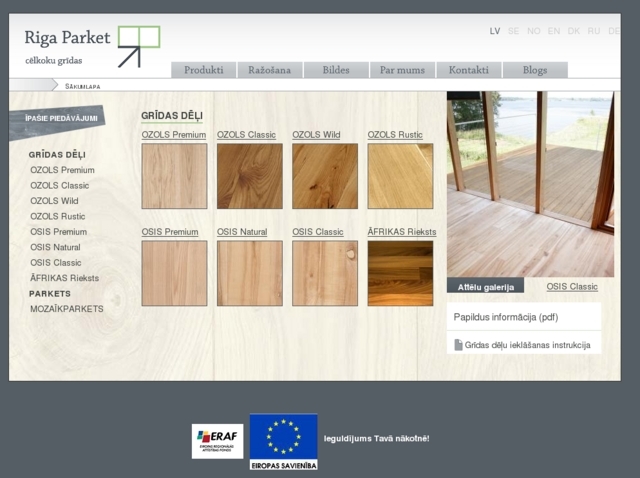Click the Riga Parket logo
This screenshot has width=640, height=478.
(x=91, y=46)
